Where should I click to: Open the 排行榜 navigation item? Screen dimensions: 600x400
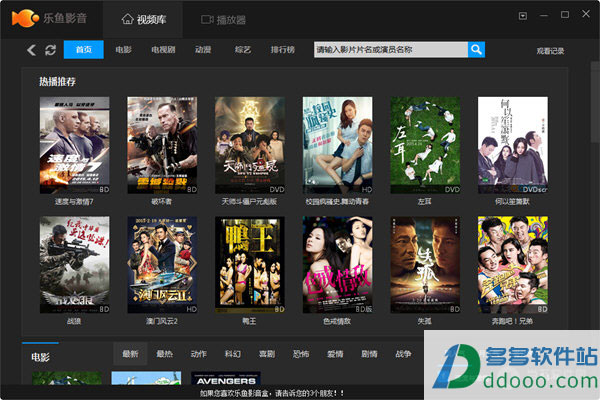tap(283, 50)
